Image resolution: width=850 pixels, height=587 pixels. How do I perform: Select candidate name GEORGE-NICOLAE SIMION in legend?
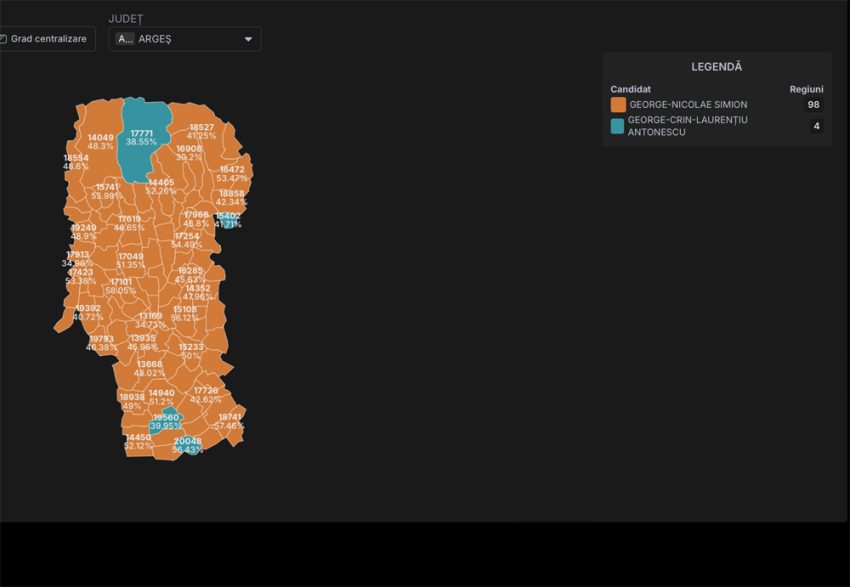(x=690, y=104)
